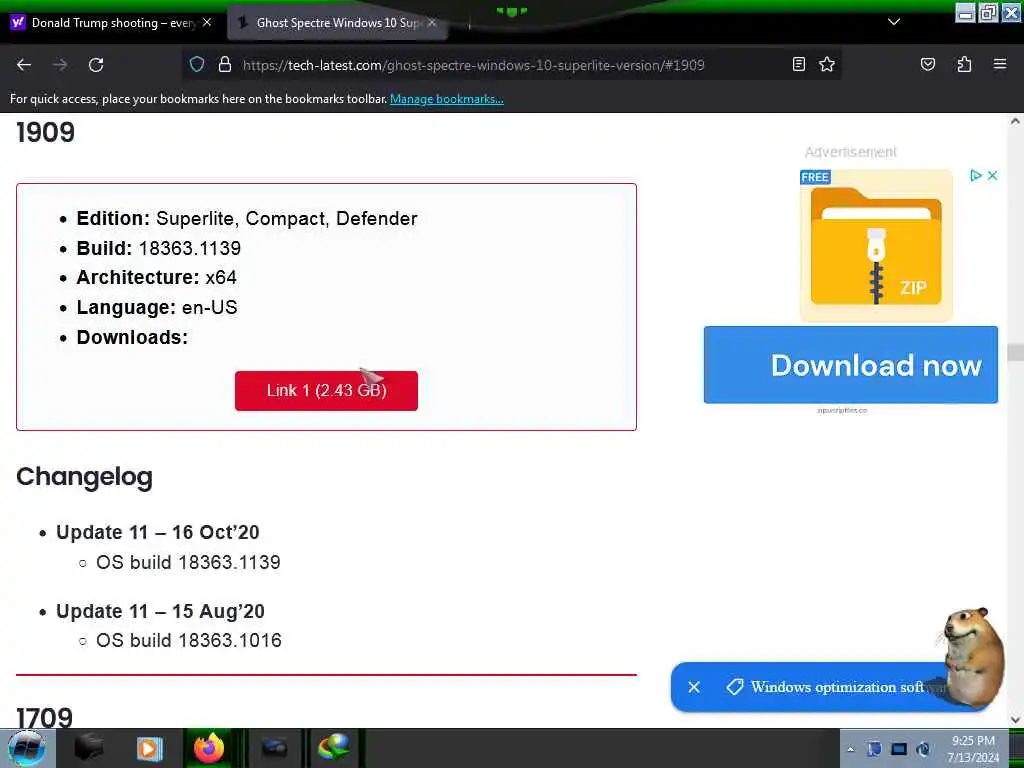Click the URL address field
1024x768 pixels.
[x=473, y=65]
